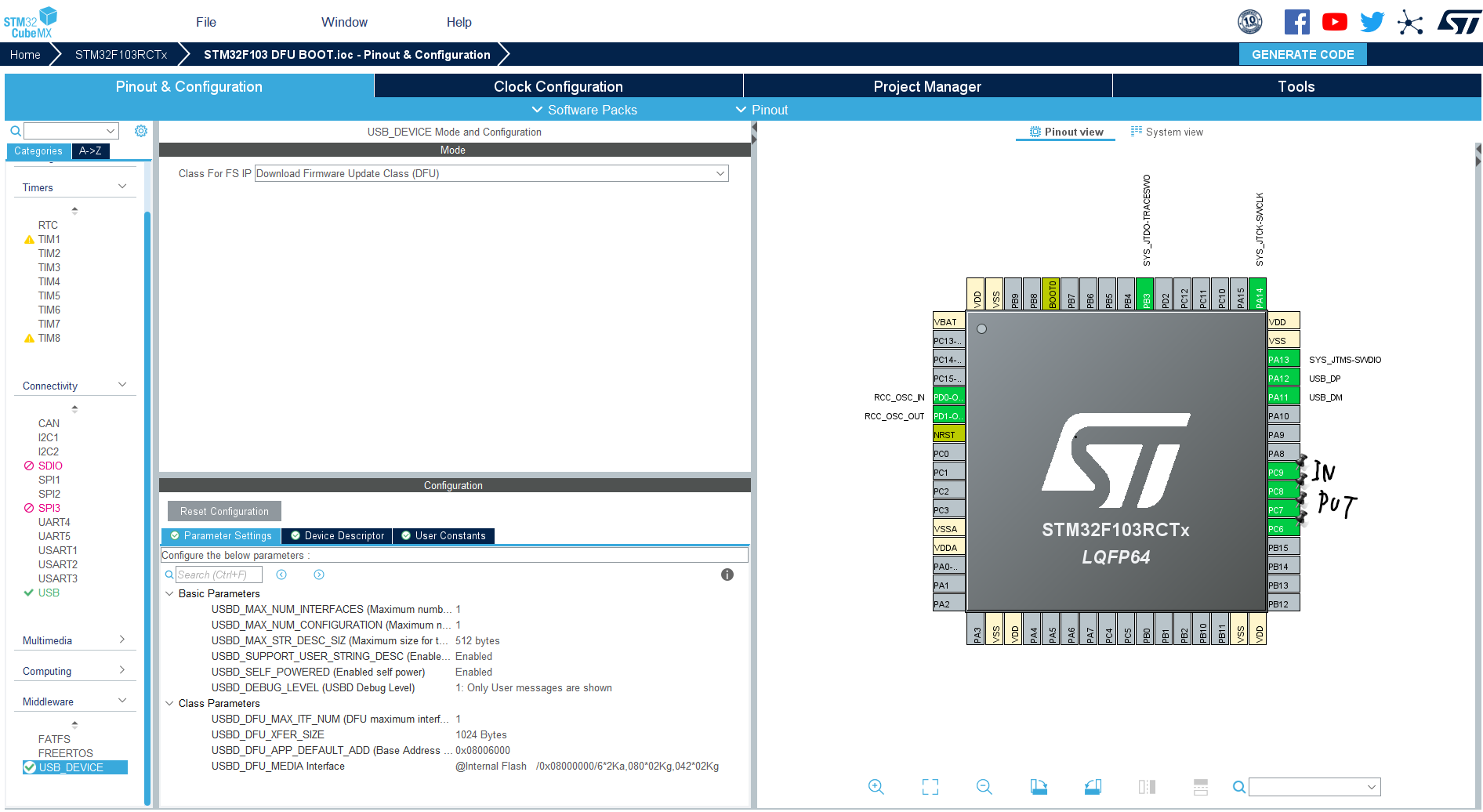1483x812 pixels.
Task: Open the Device Descriptor tab
Action: point(337,536)
